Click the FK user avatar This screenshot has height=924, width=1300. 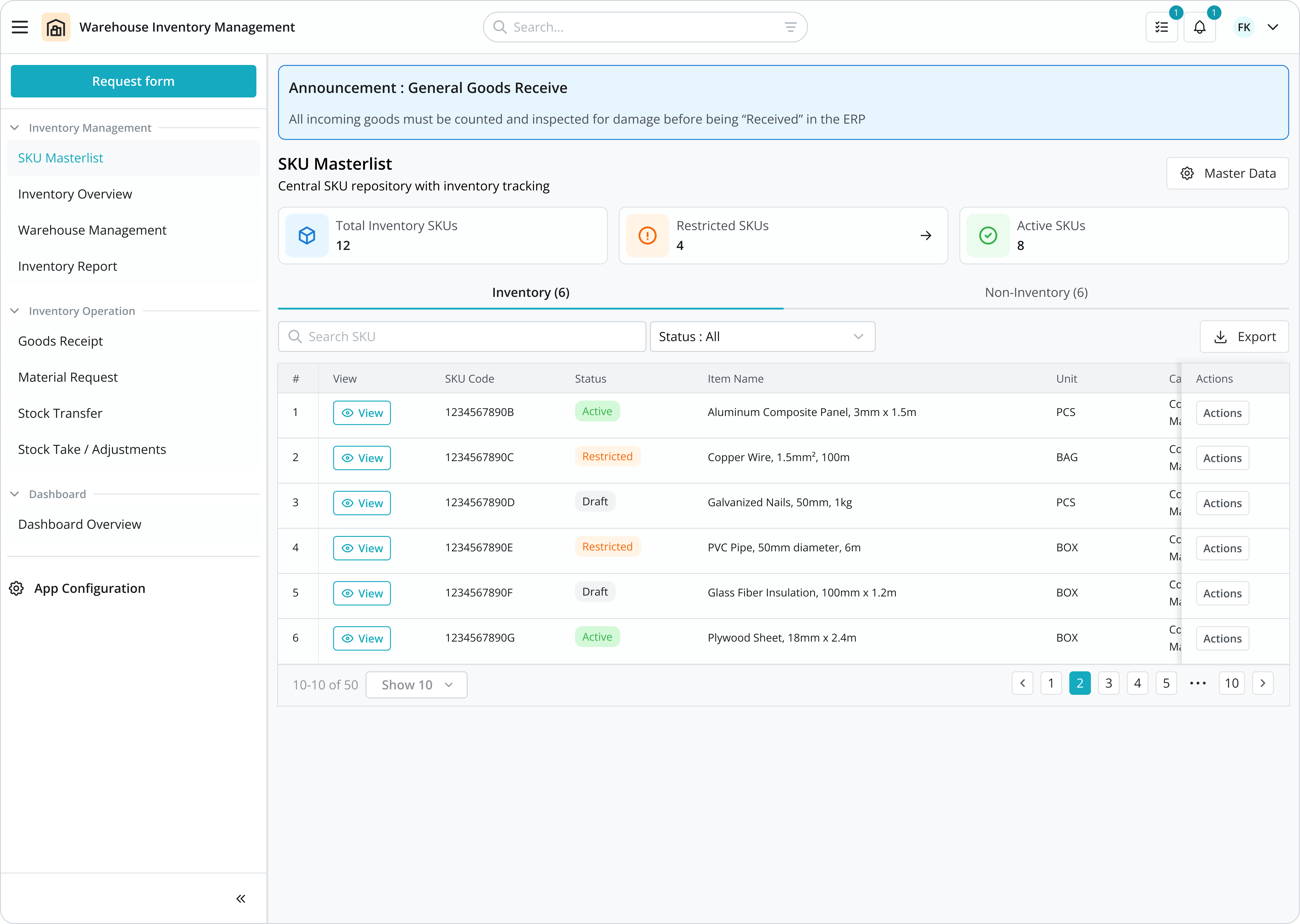coord(1244,27)
